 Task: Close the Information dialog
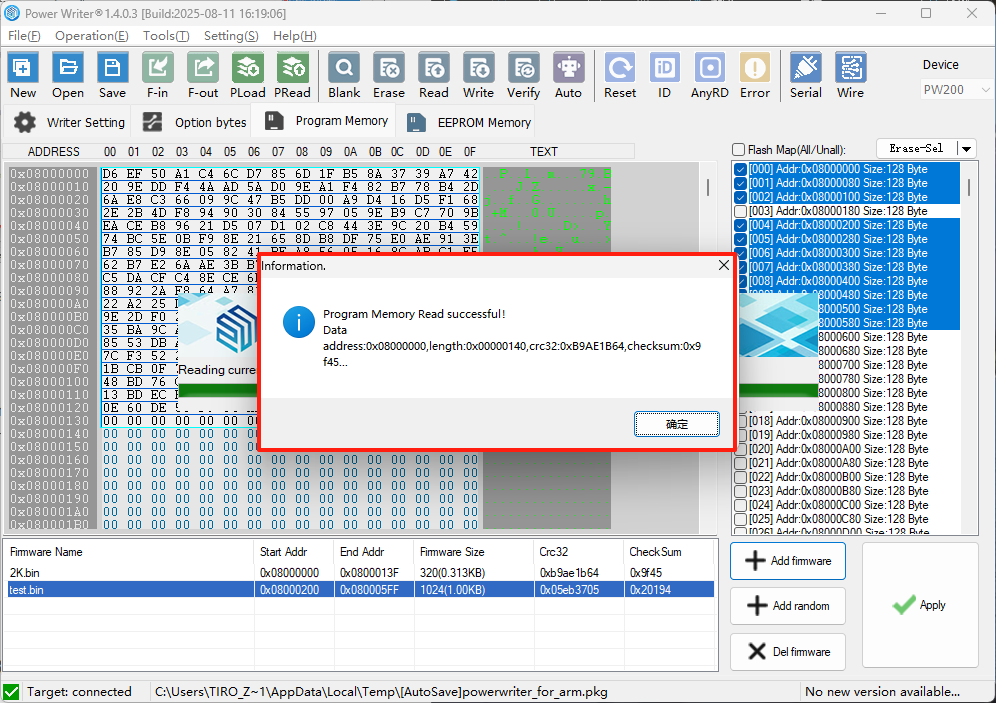[723, 265]
